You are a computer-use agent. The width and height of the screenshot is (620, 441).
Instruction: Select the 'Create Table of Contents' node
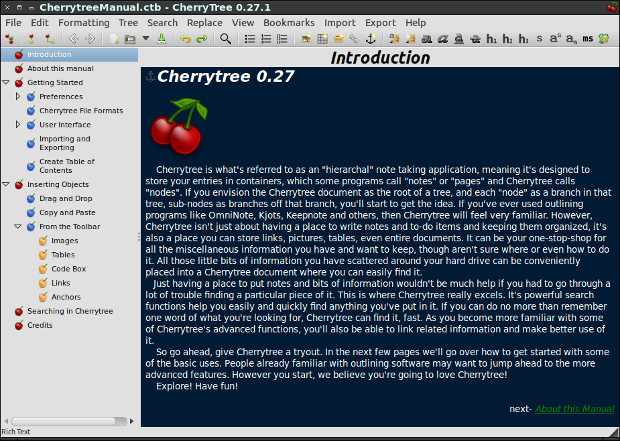67,166
